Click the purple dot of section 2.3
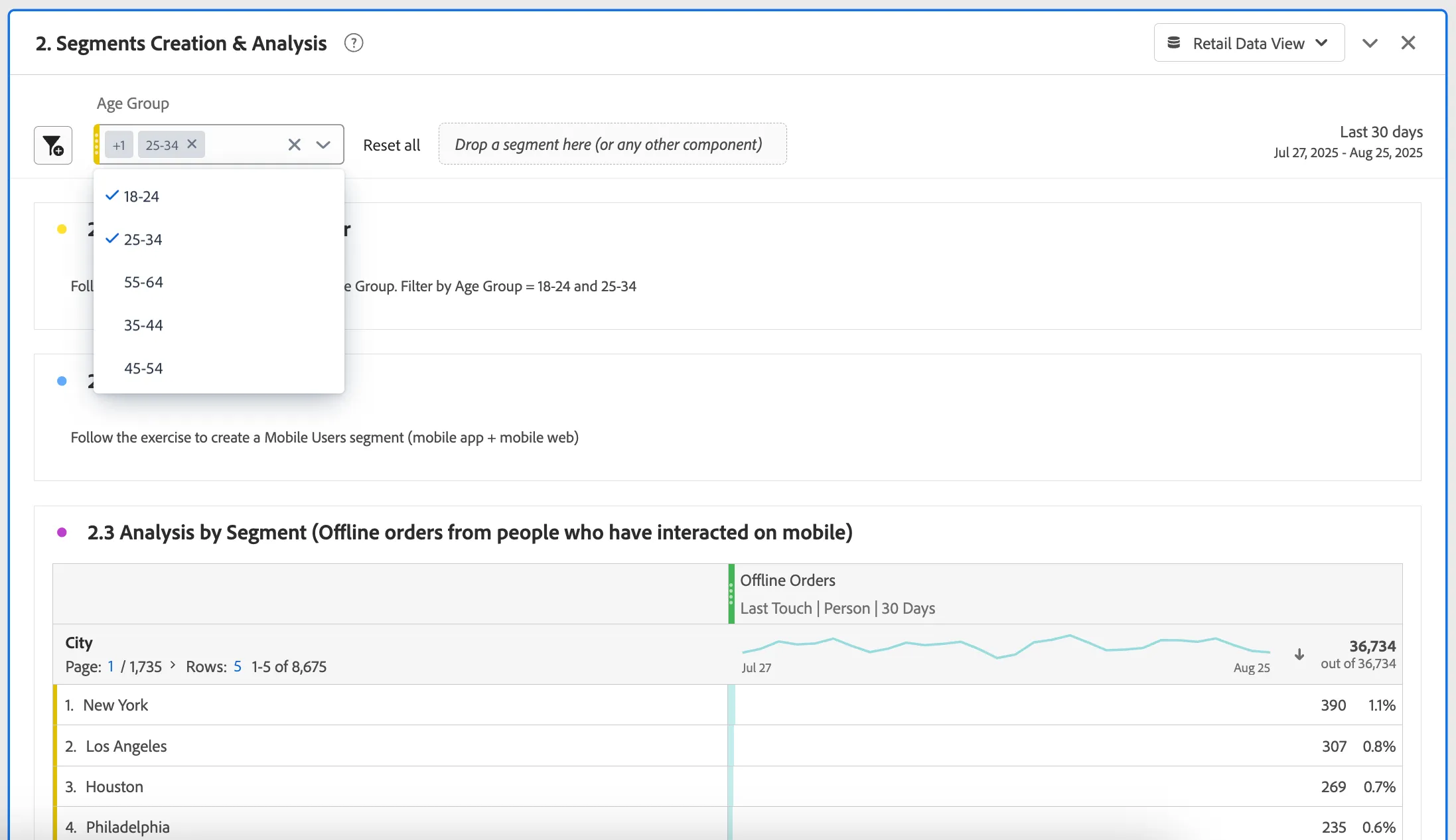1456x840 pixels. point(62,532)
